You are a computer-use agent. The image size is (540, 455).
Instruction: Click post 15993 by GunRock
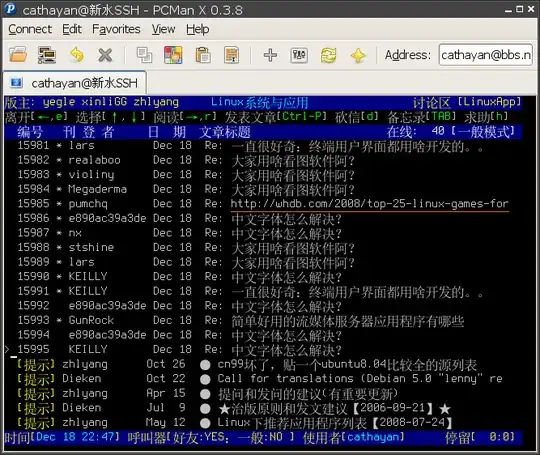point(263,320)
